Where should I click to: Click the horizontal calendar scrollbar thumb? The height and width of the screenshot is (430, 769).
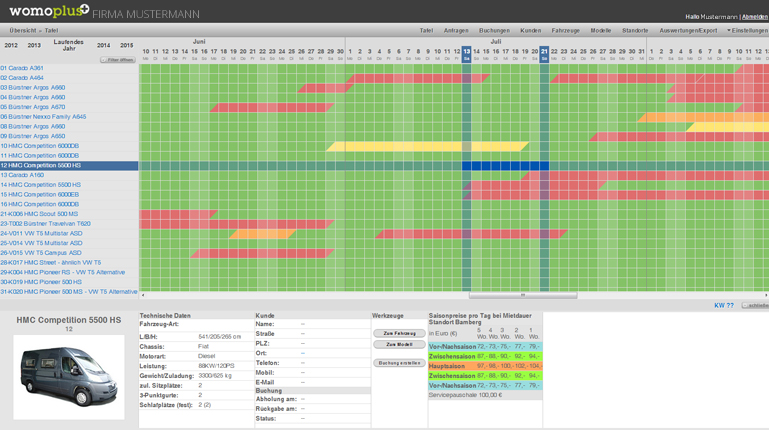[523, 295]
